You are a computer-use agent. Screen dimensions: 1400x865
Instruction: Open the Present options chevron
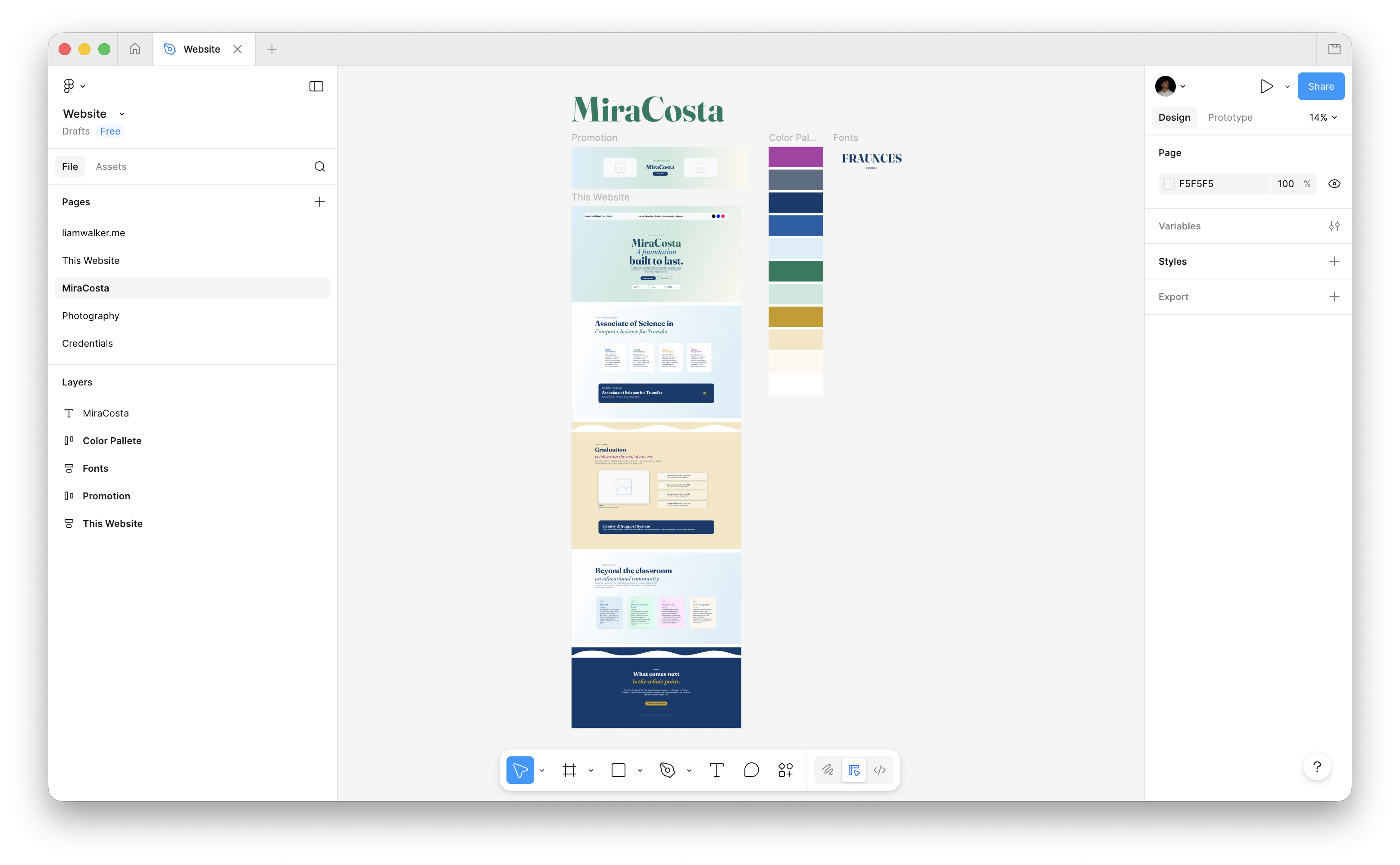coord(1287,86)
